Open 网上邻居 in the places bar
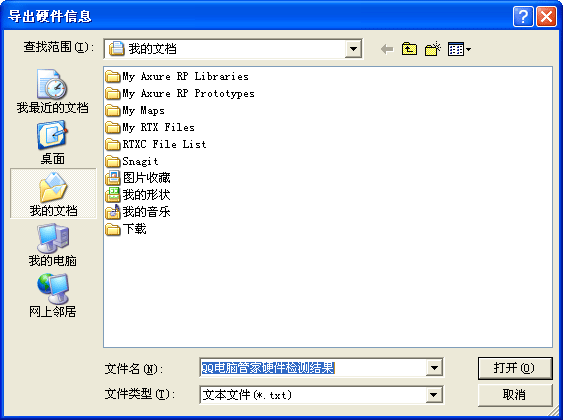This screenshot has width=563, height=420. tap(52, 296)
